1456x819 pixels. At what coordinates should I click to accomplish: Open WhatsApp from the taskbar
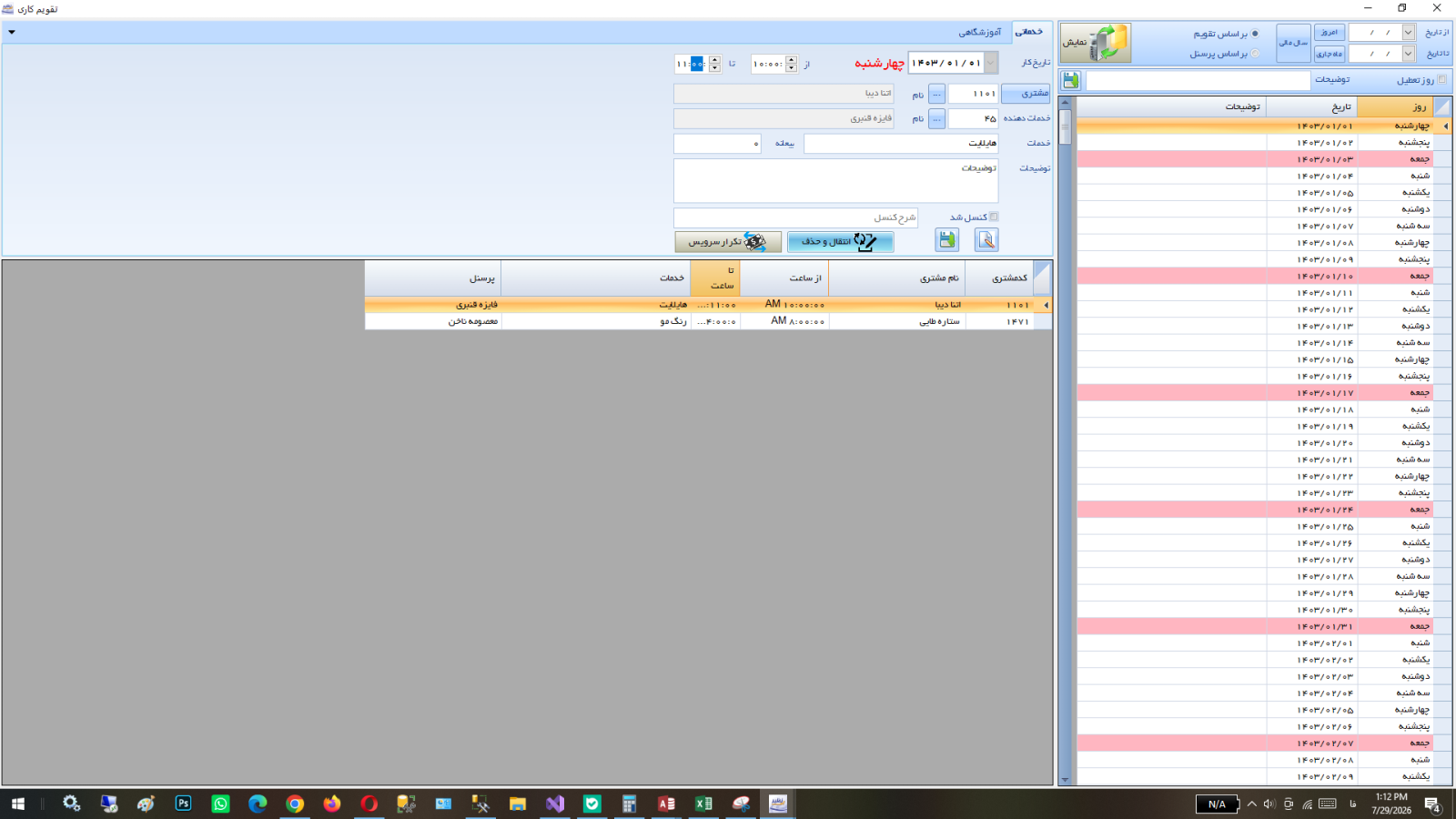click(220, 804)
